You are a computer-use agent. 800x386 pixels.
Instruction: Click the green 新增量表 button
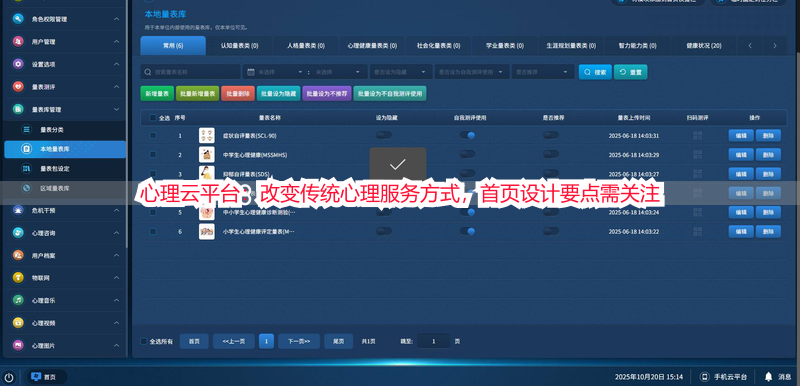(157, 94)
